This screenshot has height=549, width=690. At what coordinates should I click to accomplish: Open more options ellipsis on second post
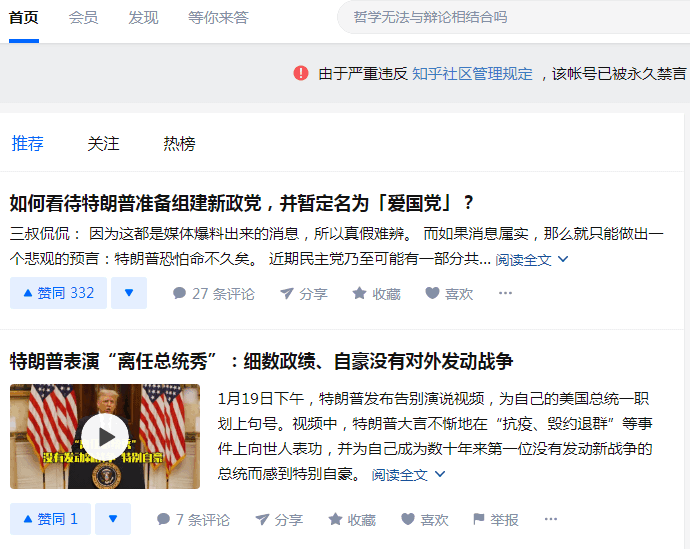coord(551,519)
